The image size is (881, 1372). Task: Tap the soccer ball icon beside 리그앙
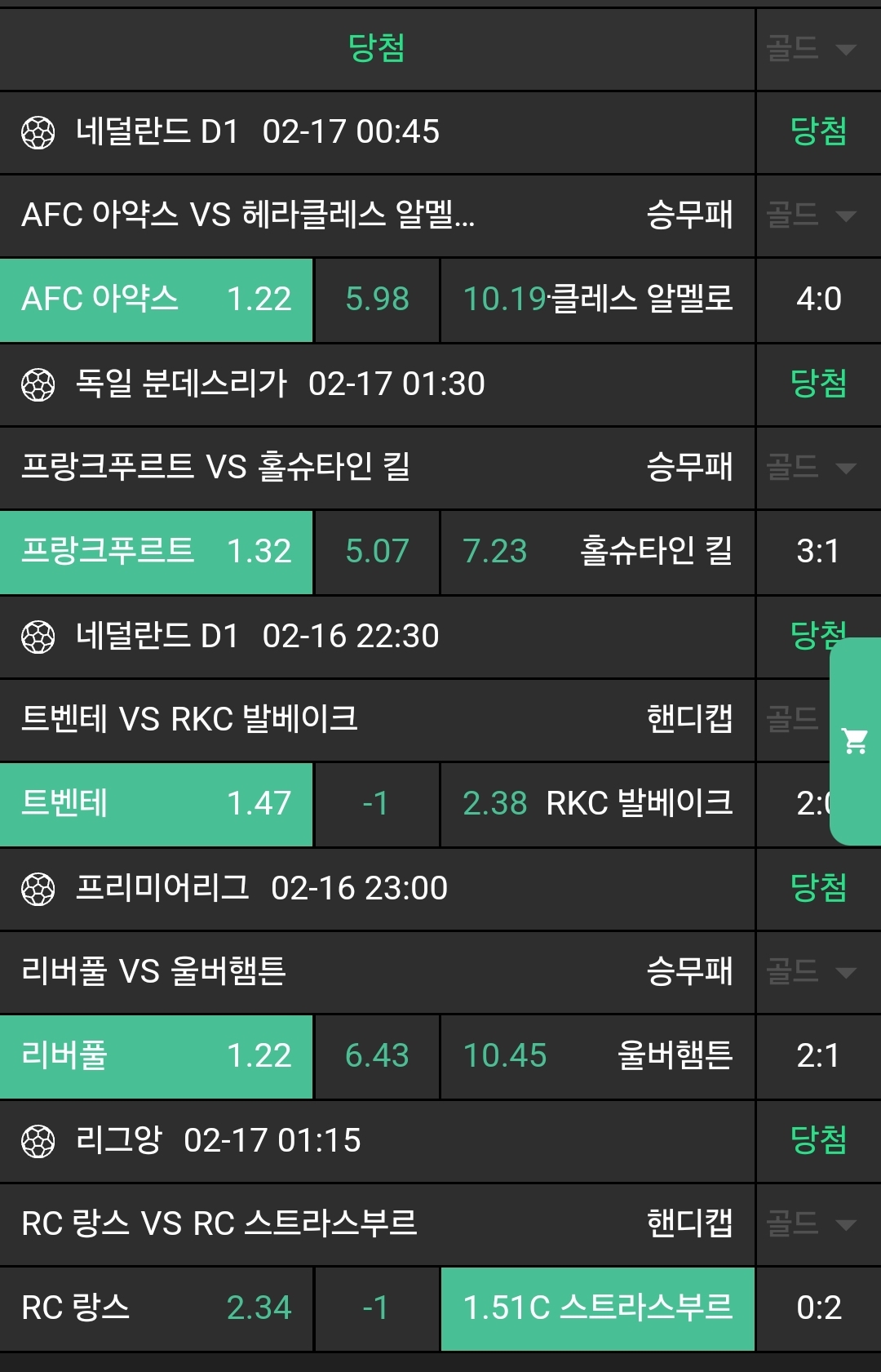click(38, 1141)
